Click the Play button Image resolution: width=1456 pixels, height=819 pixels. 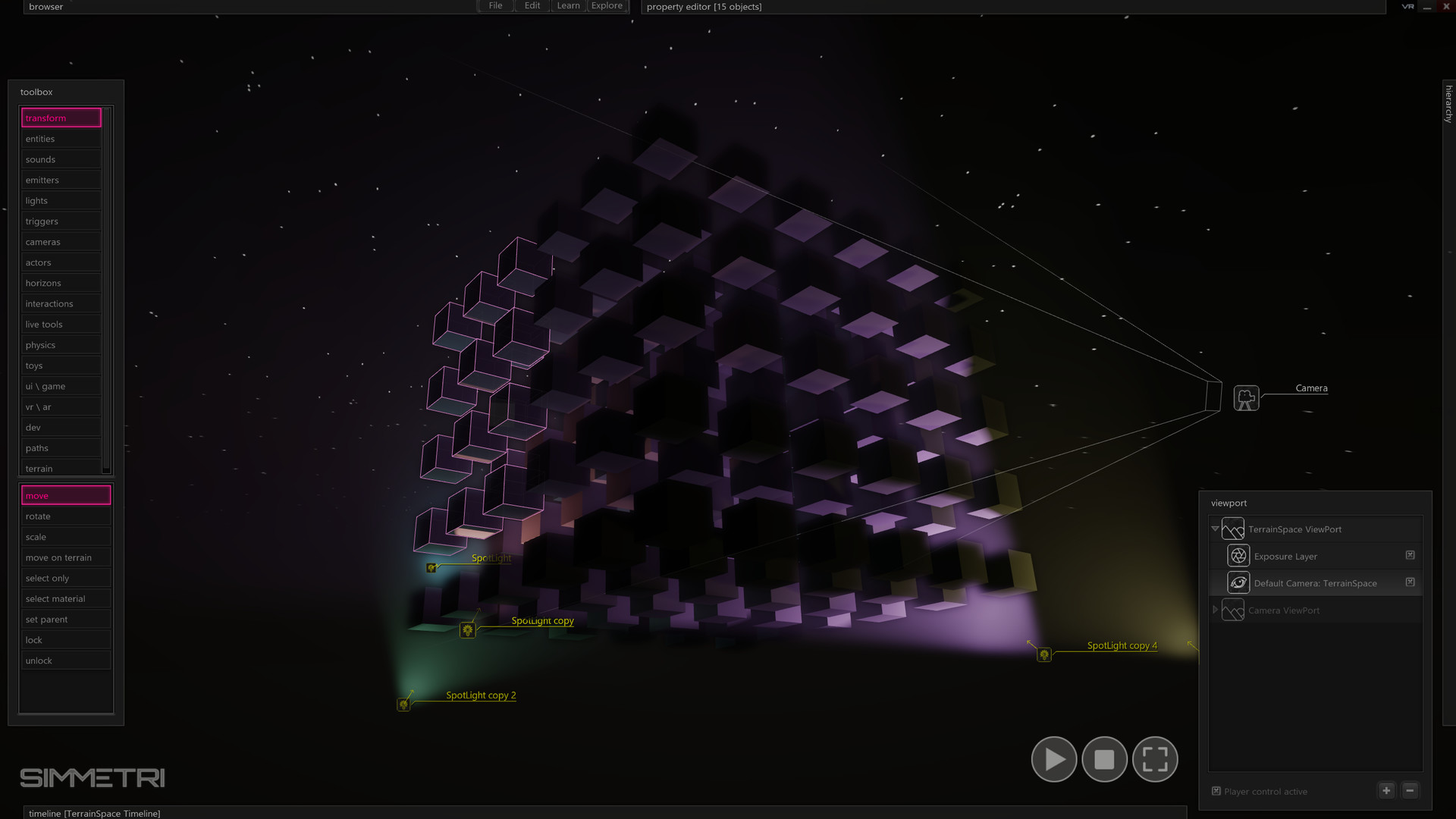click(x=1054, y=759)
